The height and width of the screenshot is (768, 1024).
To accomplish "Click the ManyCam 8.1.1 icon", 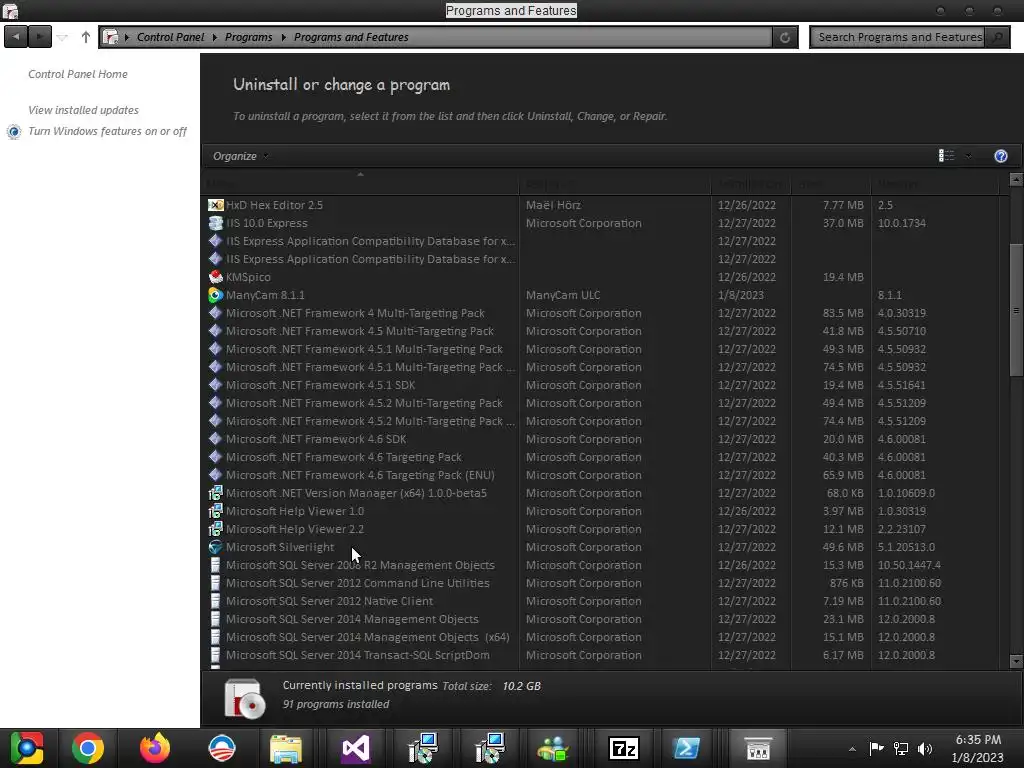I will [x=216, y=295].
